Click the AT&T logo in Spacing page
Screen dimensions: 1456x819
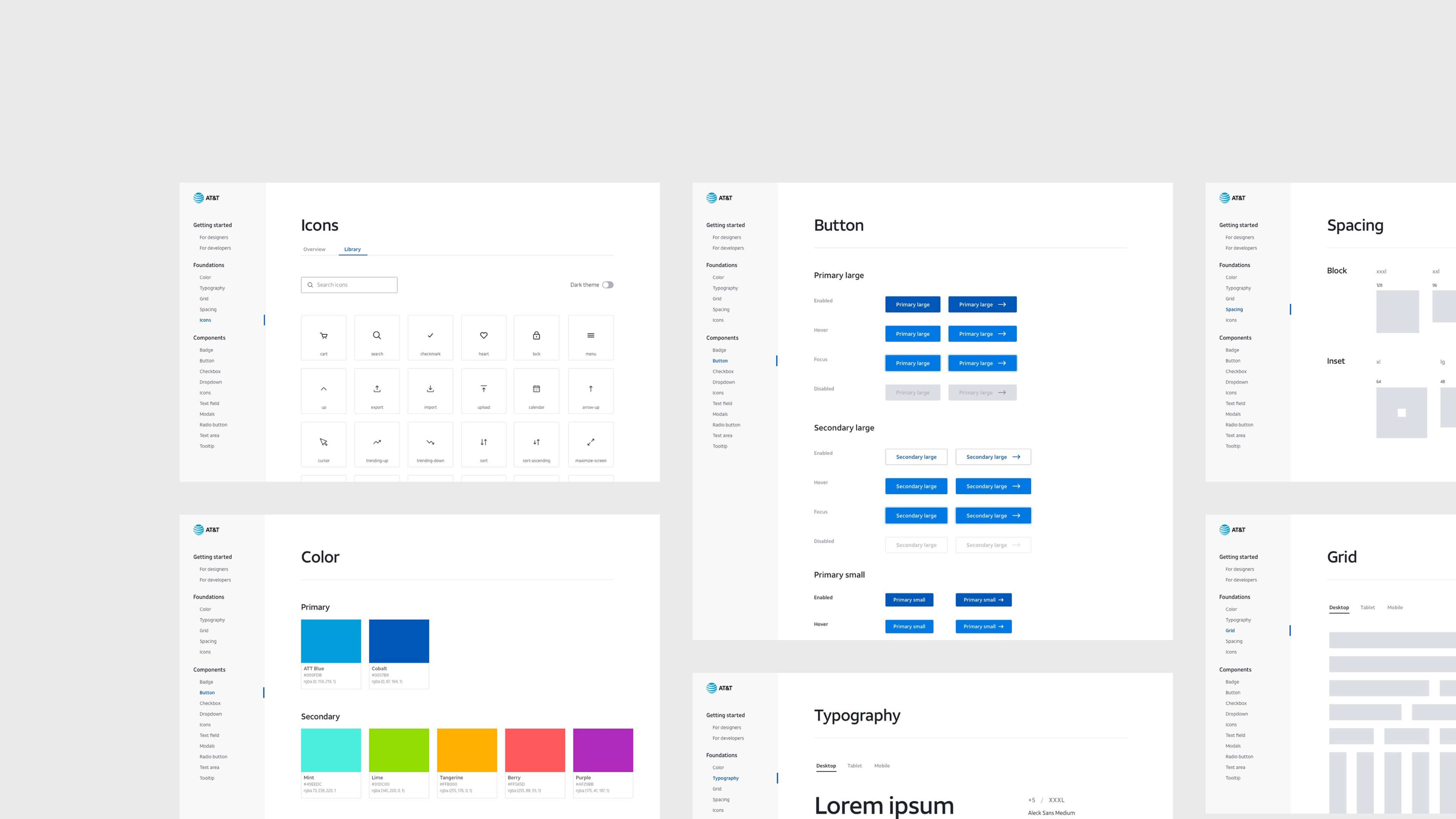1232,198
